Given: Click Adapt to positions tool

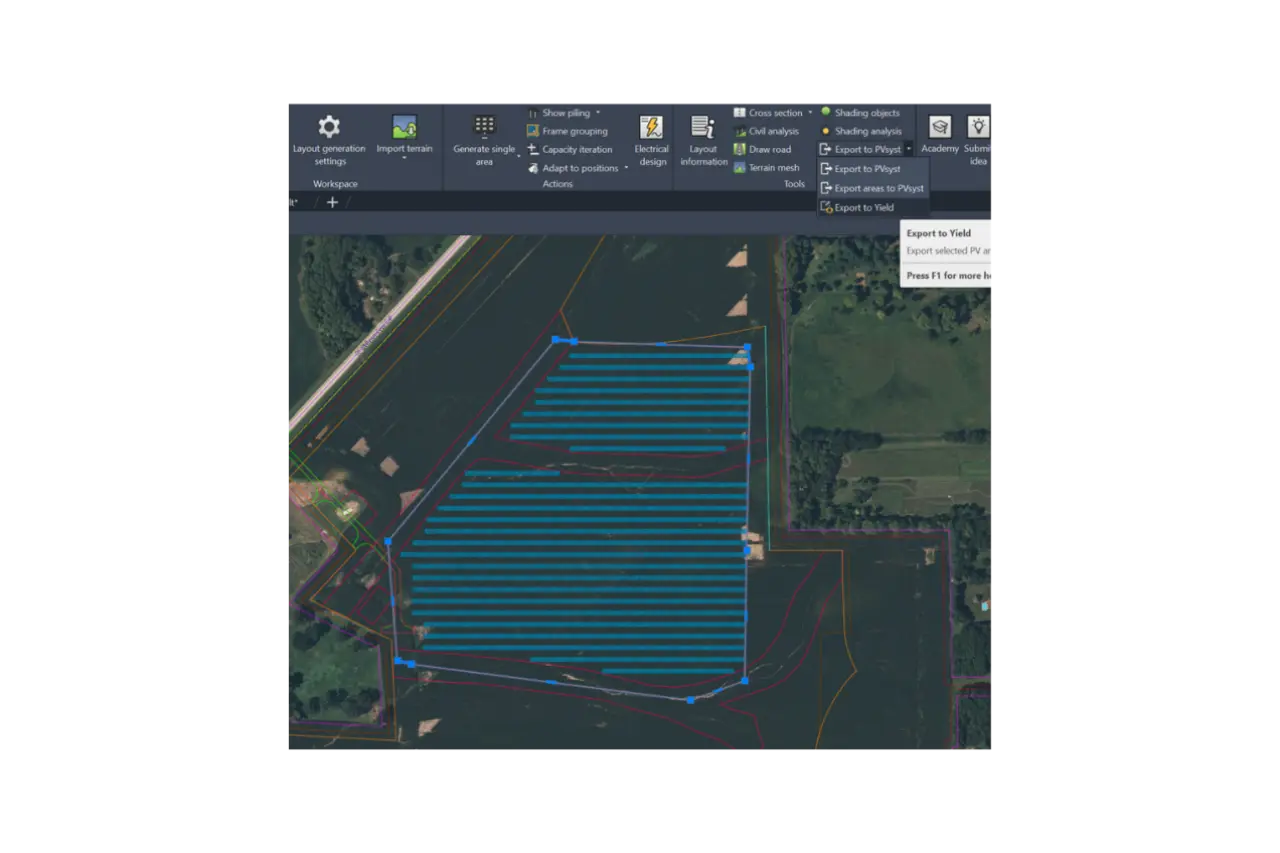Looking at the screenshot, I should pyautogui.click(x=573, y=168).
